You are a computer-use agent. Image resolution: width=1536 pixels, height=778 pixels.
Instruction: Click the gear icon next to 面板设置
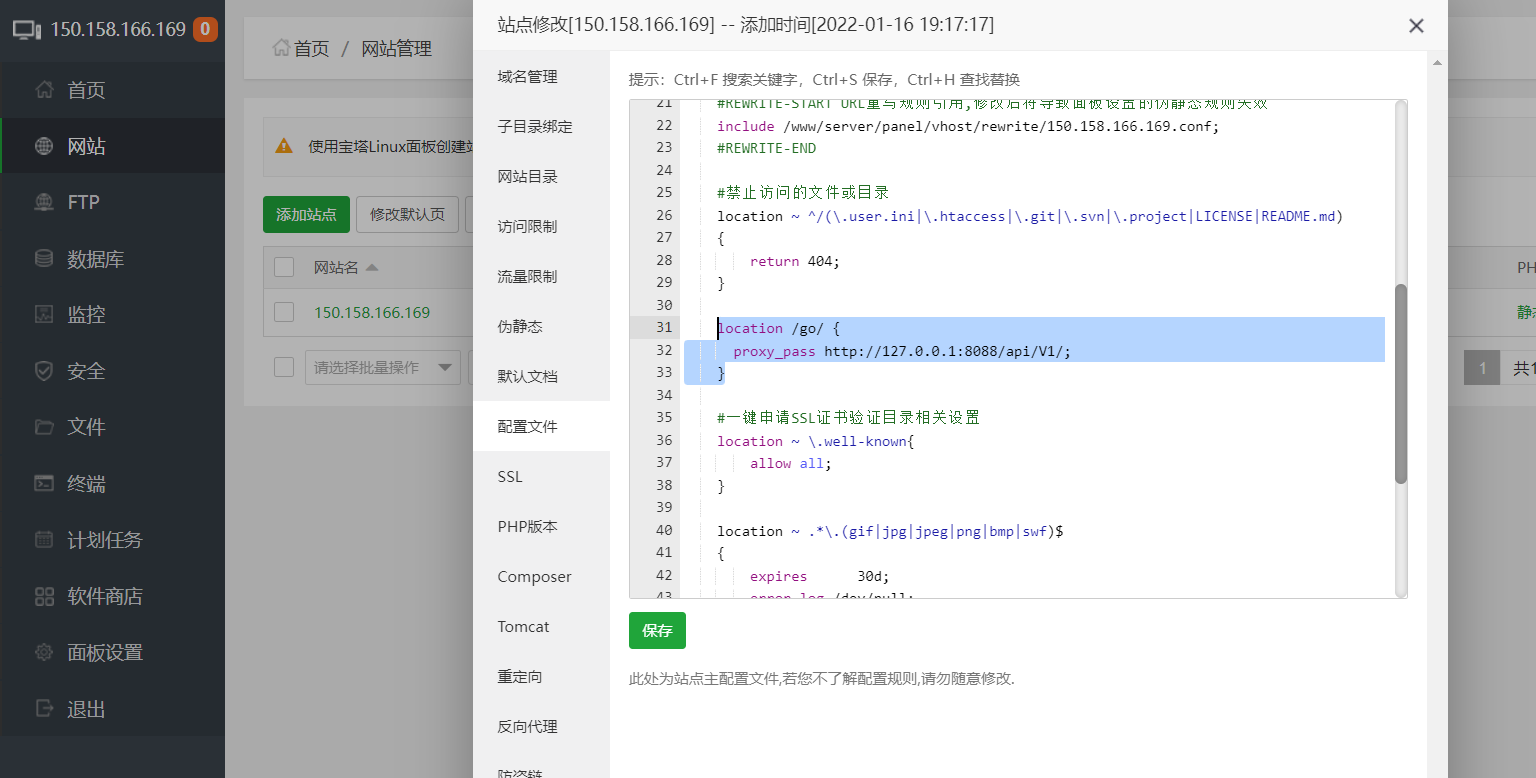tap(43, 652)
